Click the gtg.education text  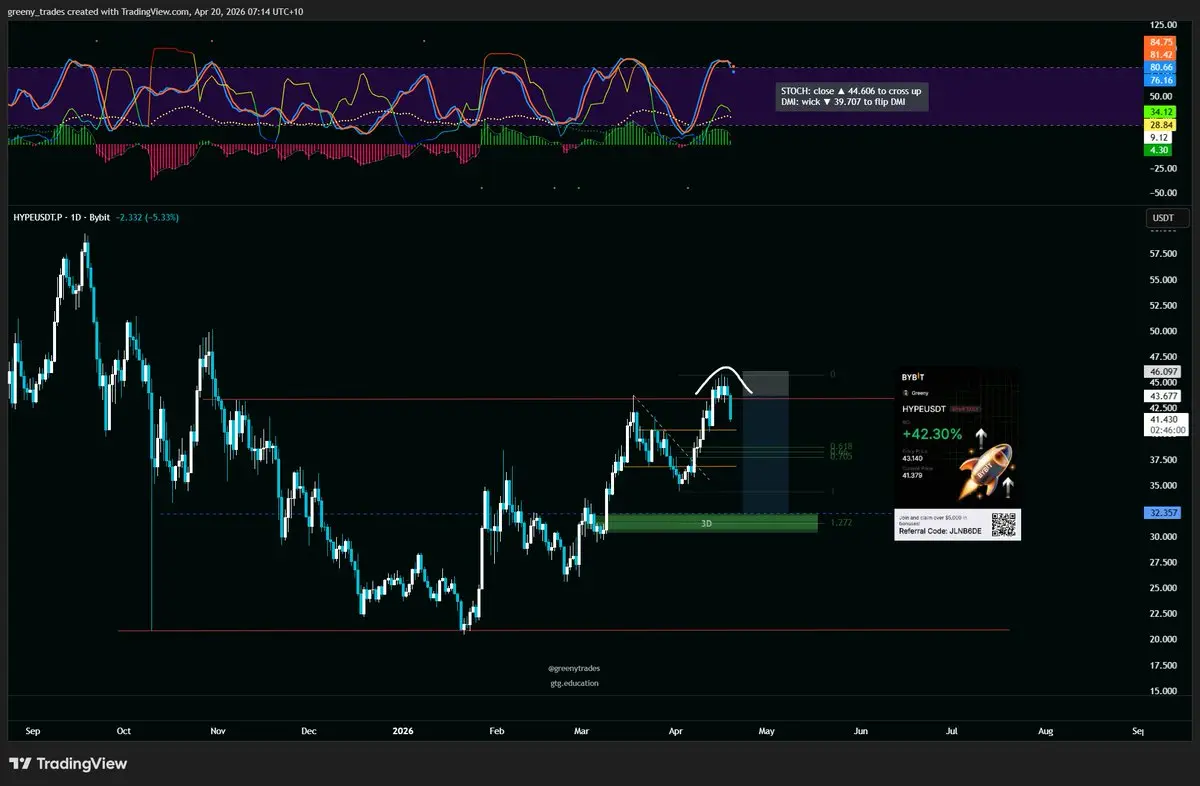click(x=574, y=683)
